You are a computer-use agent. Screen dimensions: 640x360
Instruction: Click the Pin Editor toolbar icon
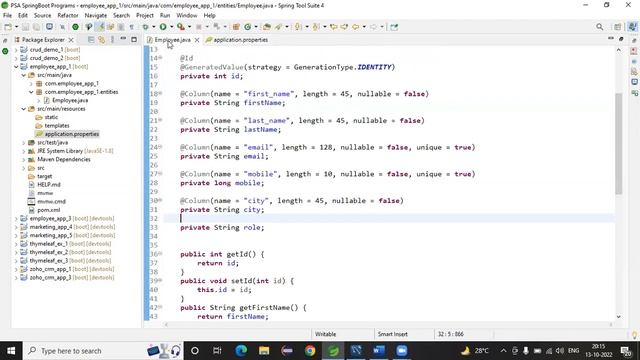click(x=394, y=27)
